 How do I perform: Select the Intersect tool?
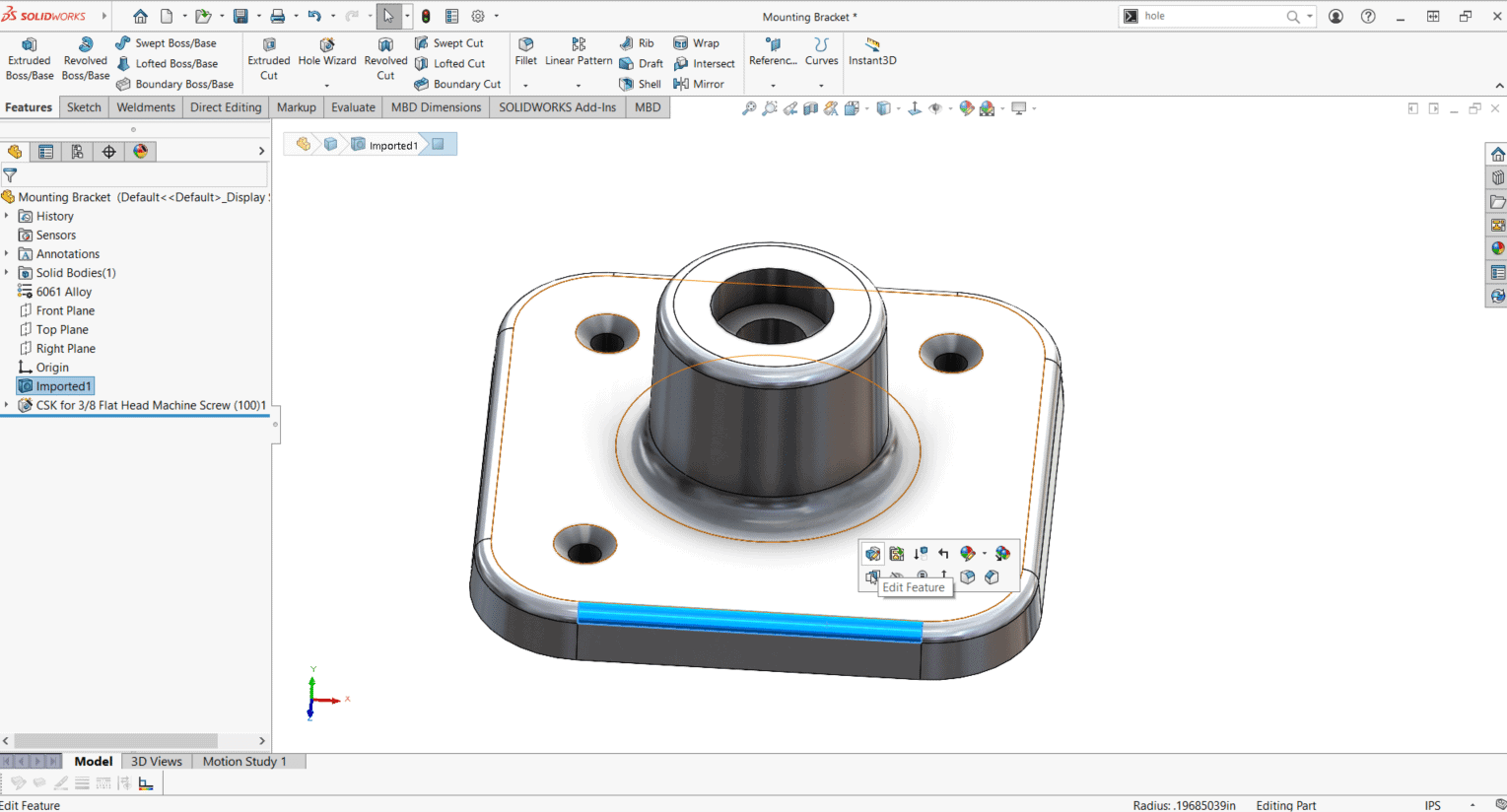(704, 64)
